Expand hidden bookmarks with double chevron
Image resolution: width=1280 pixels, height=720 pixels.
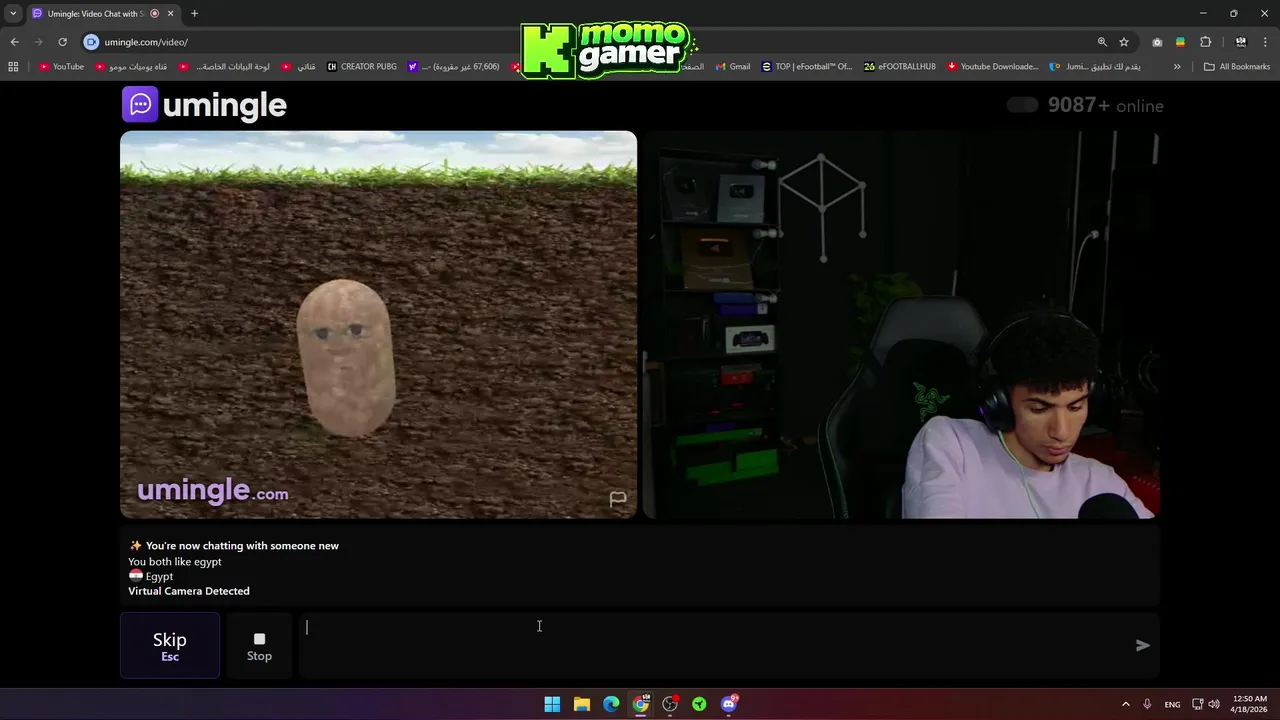tap(1177, 67)
